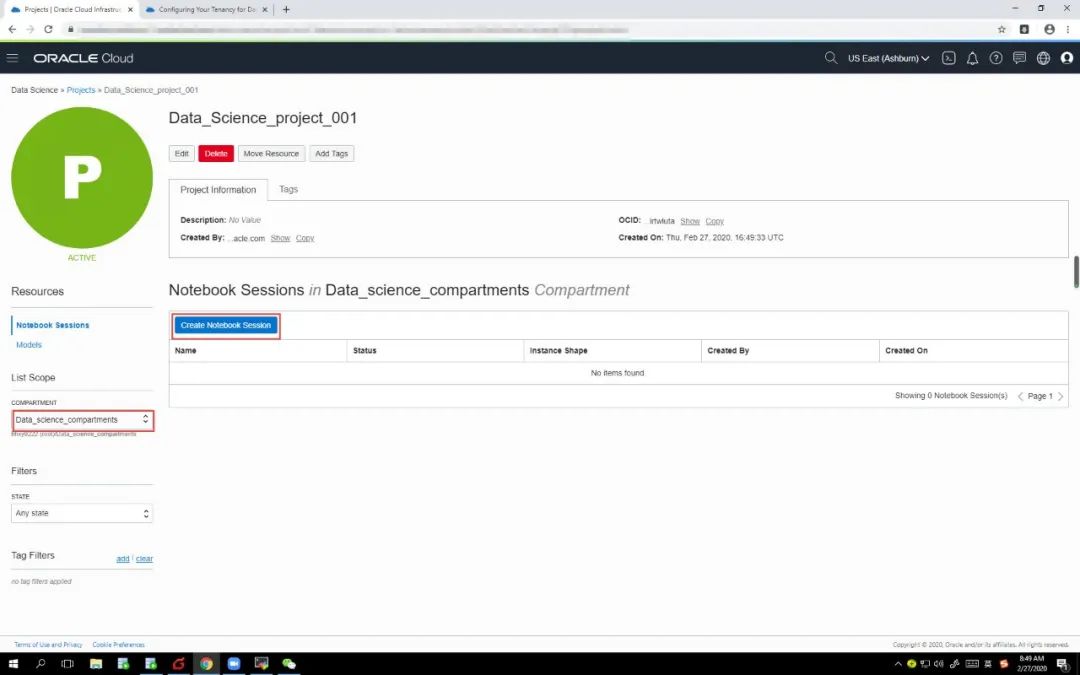This screenshot has width=1080, height=675.
Task: Click the browser extension icon beside the star
Action: click(1024, 30)
